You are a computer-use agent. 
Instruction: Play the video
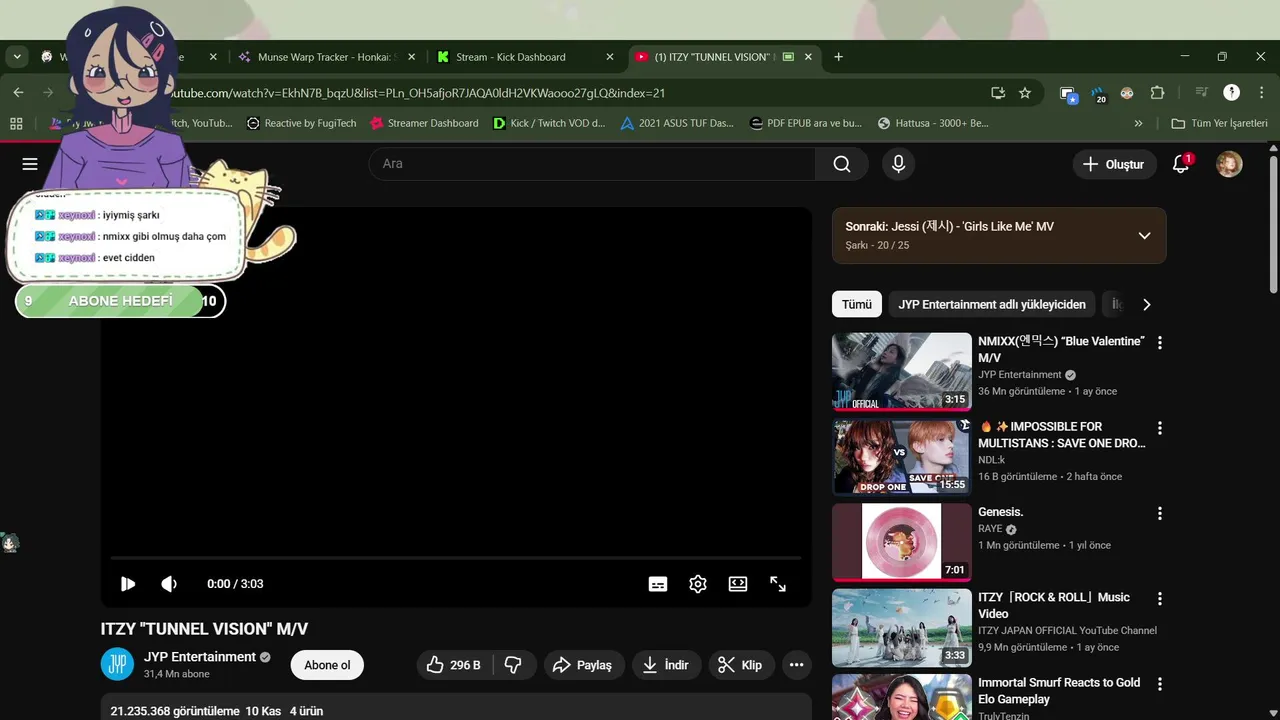click(x=128, y=584)
